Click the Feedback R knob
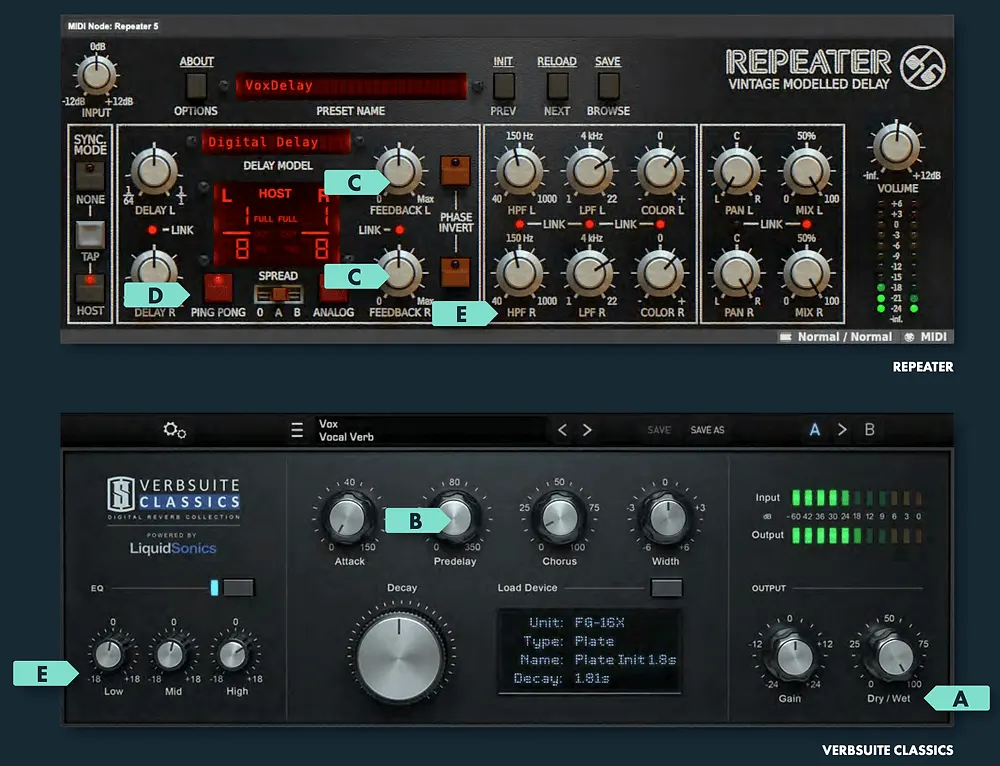Screen dimensions: 1000x766 pyautogui.click(x=399, y=272)
